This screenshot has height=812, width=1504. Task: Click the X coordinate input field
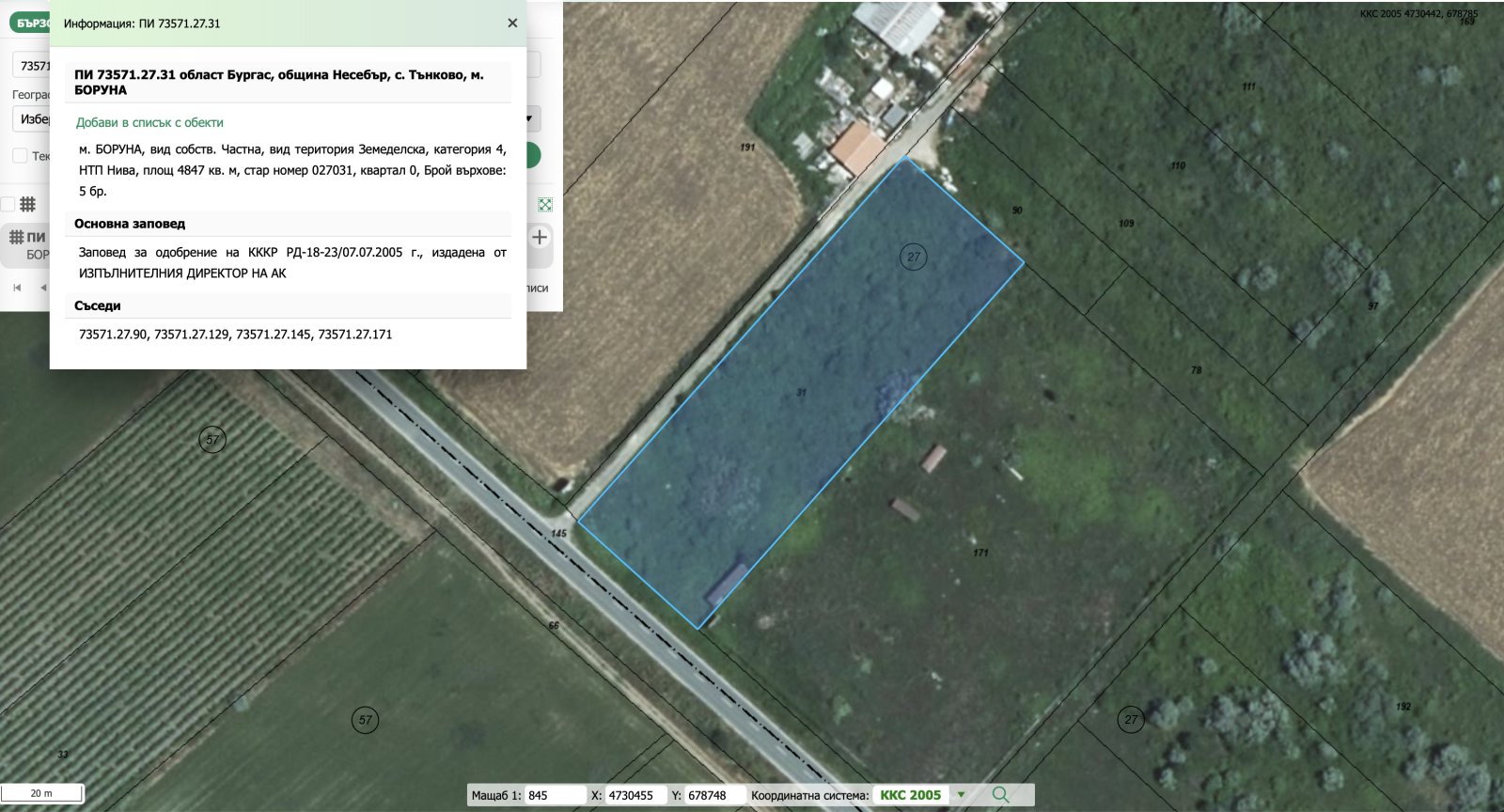[635, 795]
